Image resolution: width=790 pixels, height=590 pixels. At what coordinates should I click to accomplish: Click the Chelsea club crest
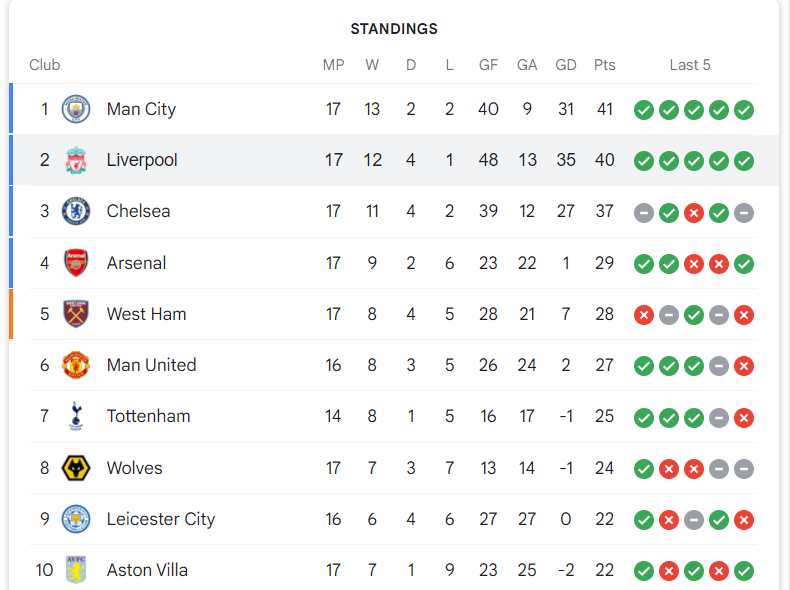click(x=76, y=211)
